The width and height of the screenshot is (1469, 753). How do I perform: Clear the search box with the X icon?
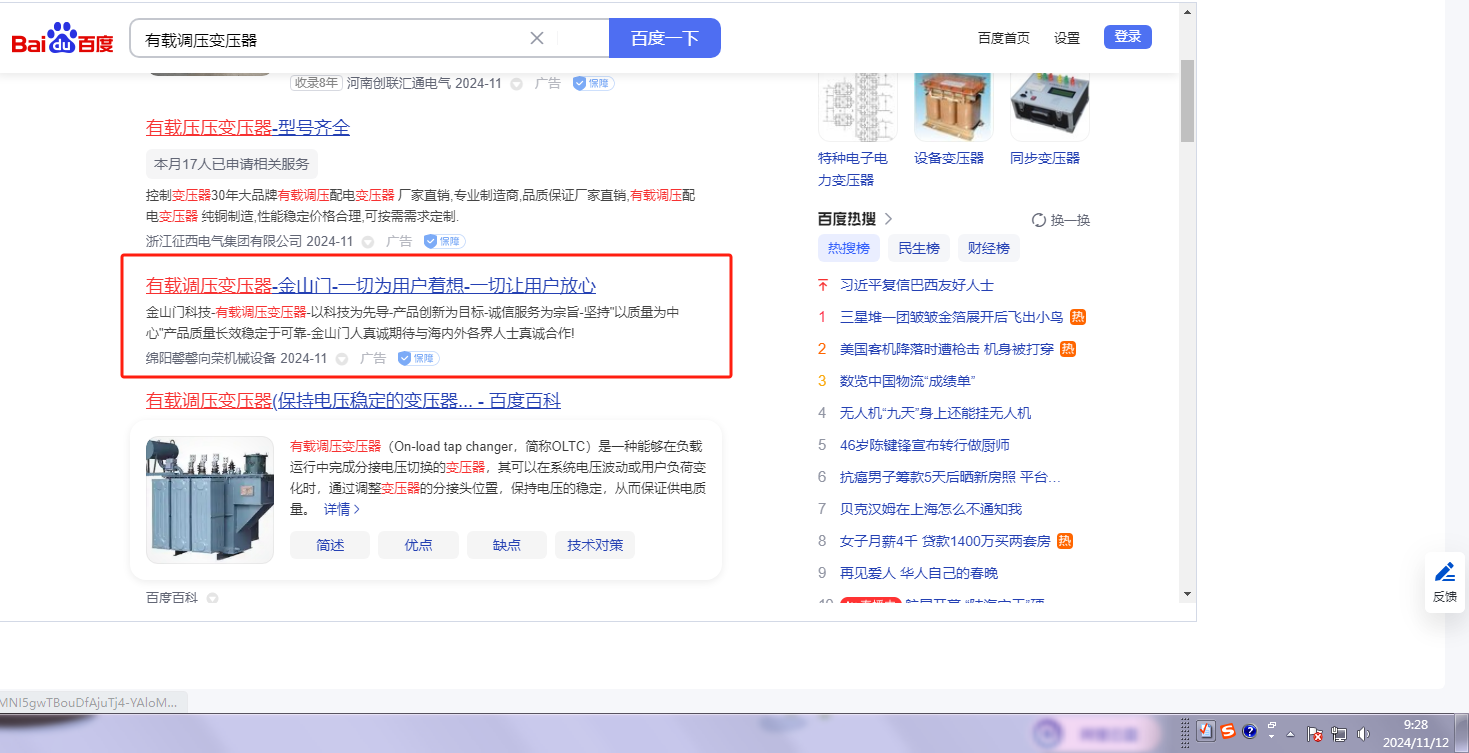click(x=537, y=38)
